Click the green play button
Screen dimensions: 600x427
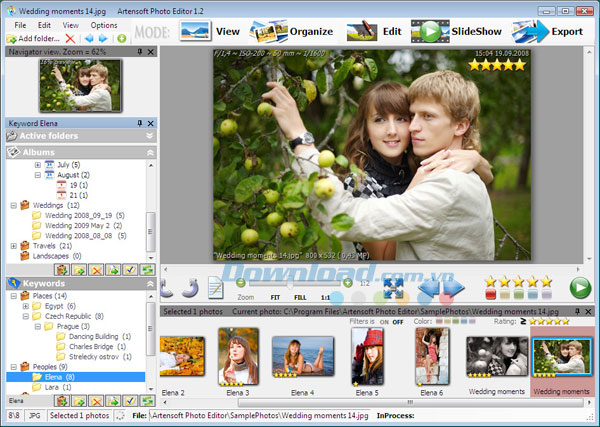(x=580, y=289)
